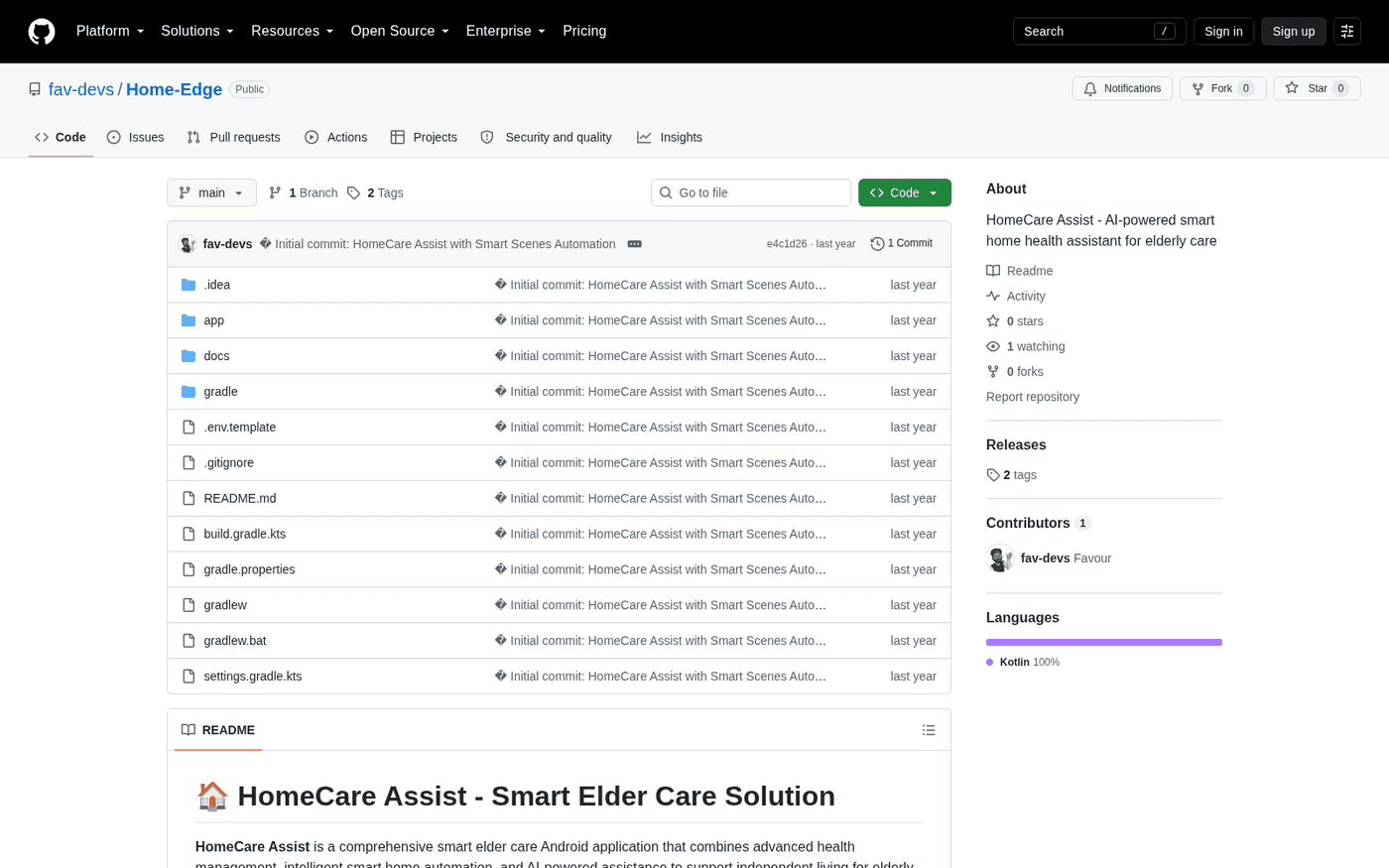Open the .idea folder
Image resolution: width=1389 pixels, height=868 pixels.
coord(217,285)
